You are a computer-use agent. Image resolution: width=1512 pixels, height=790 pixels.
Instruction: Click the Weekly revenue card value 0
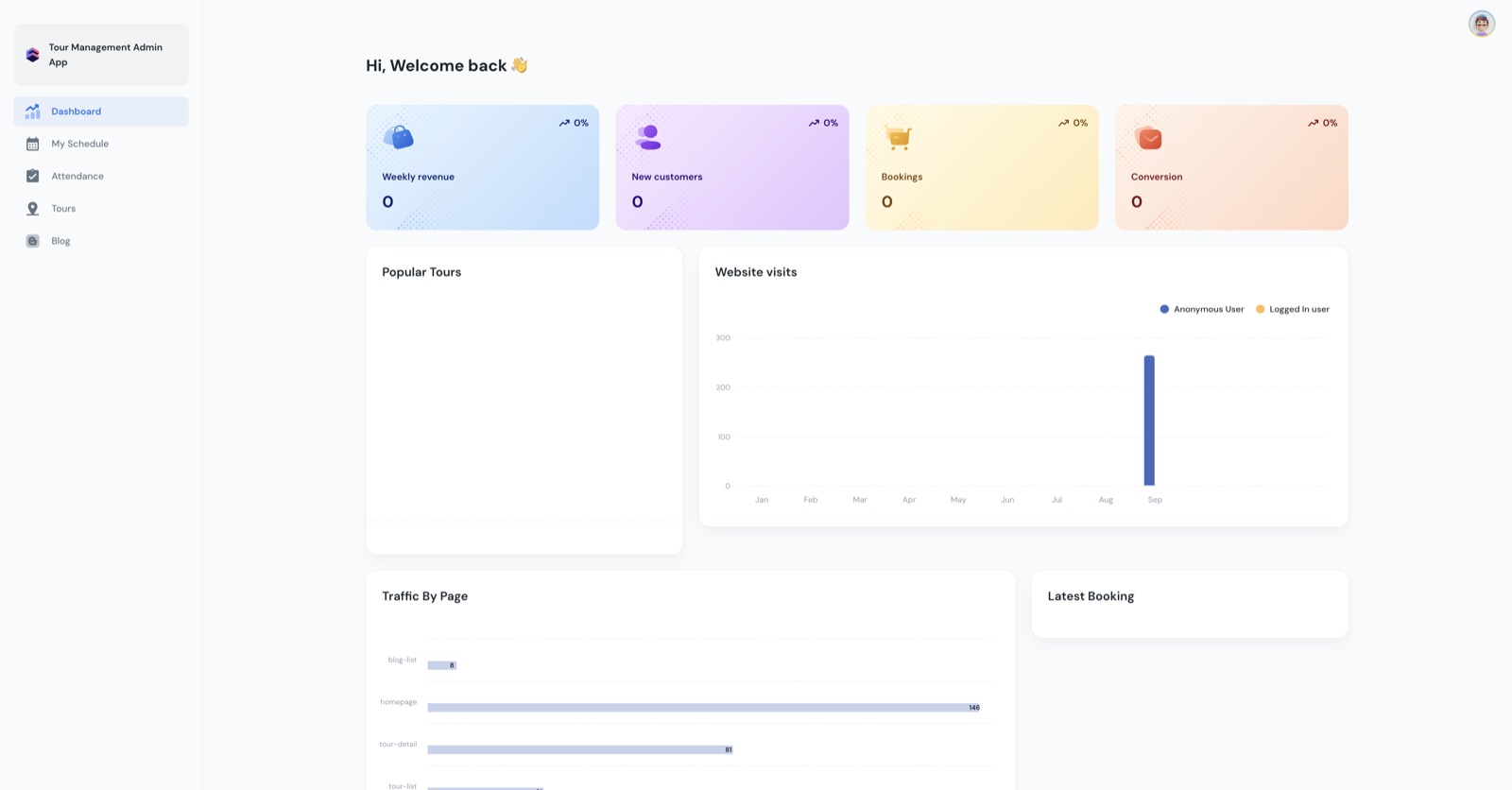click(x=387, y=201)
